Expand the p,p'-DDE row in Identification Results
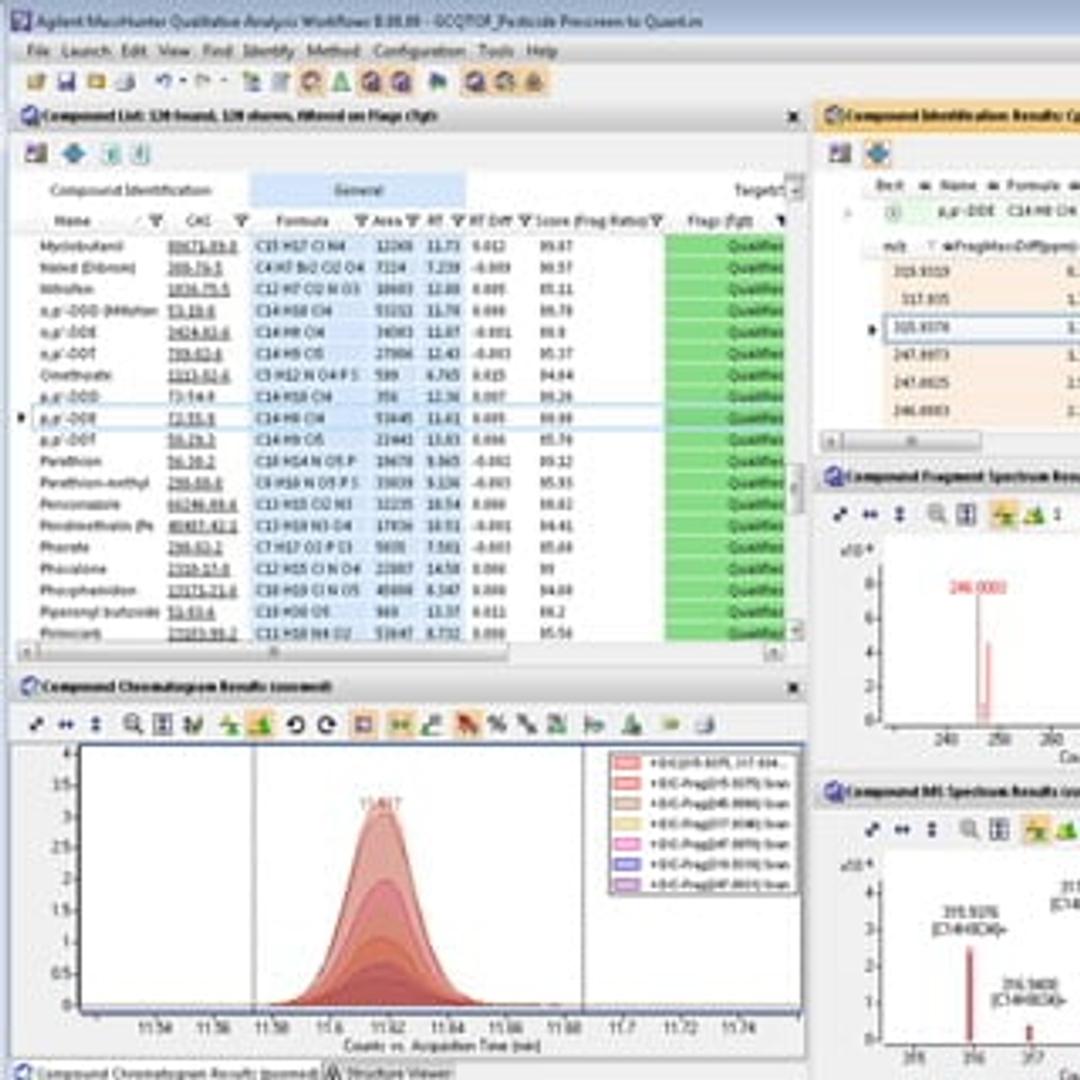The width and height of the screenshot is (1080, 1080). pos(848,214)
